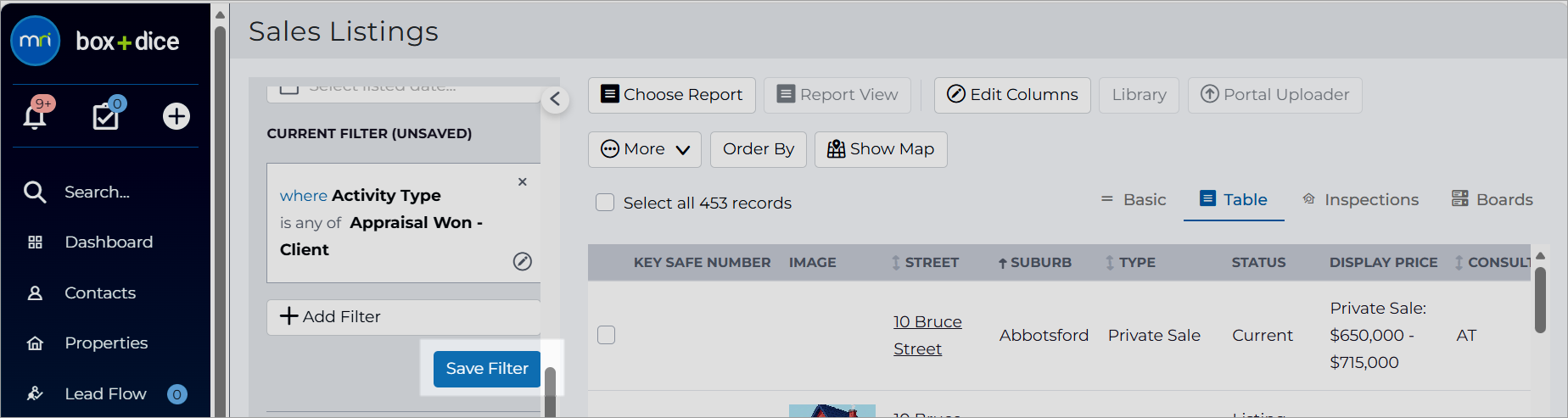Tick Select all 453 records checkbox
The image size is (1568, 418).
pos(605,202)
